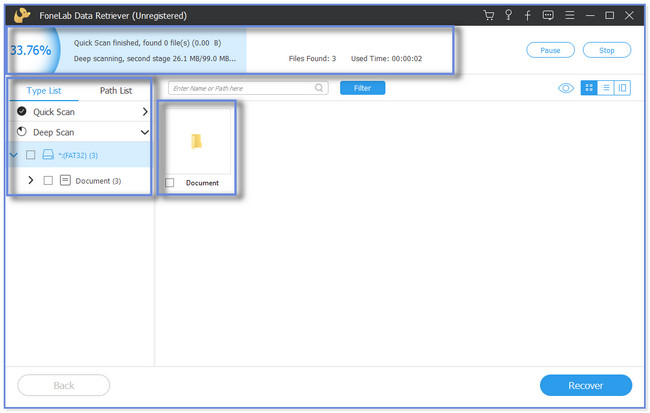Collapse the Deep Scan section chevron
This screenshot has width=650, height=413.
pyautogui.click(x=145, y=132)
